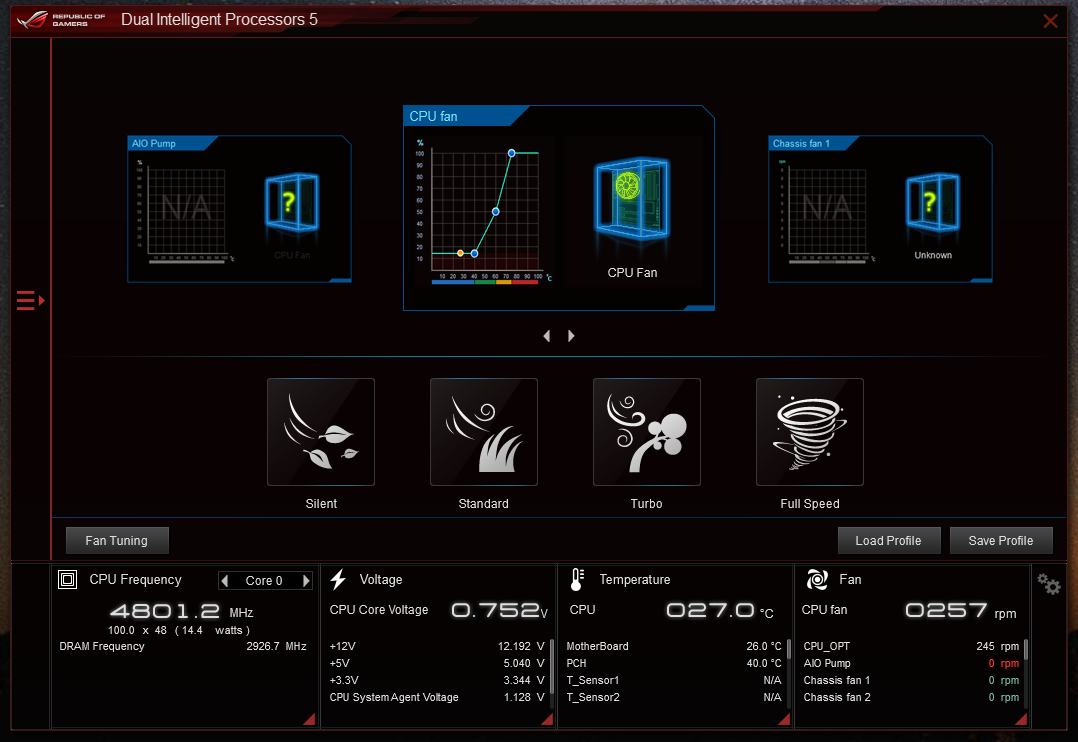Screen dimensions: 1078x742
Task: Expand the Temperature panel corner triangle
Action: click(x=784, y=719)
